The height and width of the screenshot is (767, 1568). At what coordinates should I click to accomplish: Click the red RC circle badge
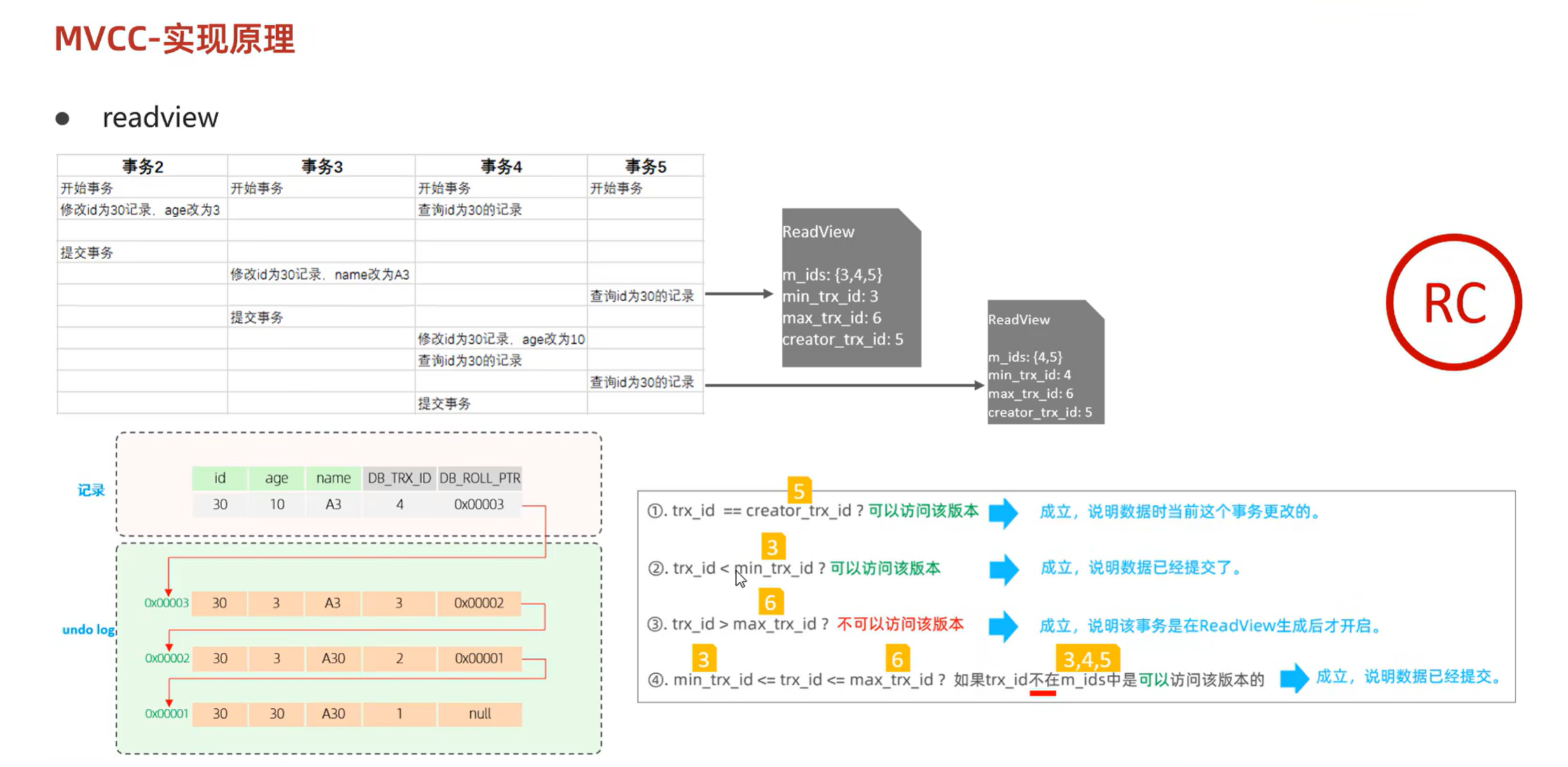point(1454,302)
